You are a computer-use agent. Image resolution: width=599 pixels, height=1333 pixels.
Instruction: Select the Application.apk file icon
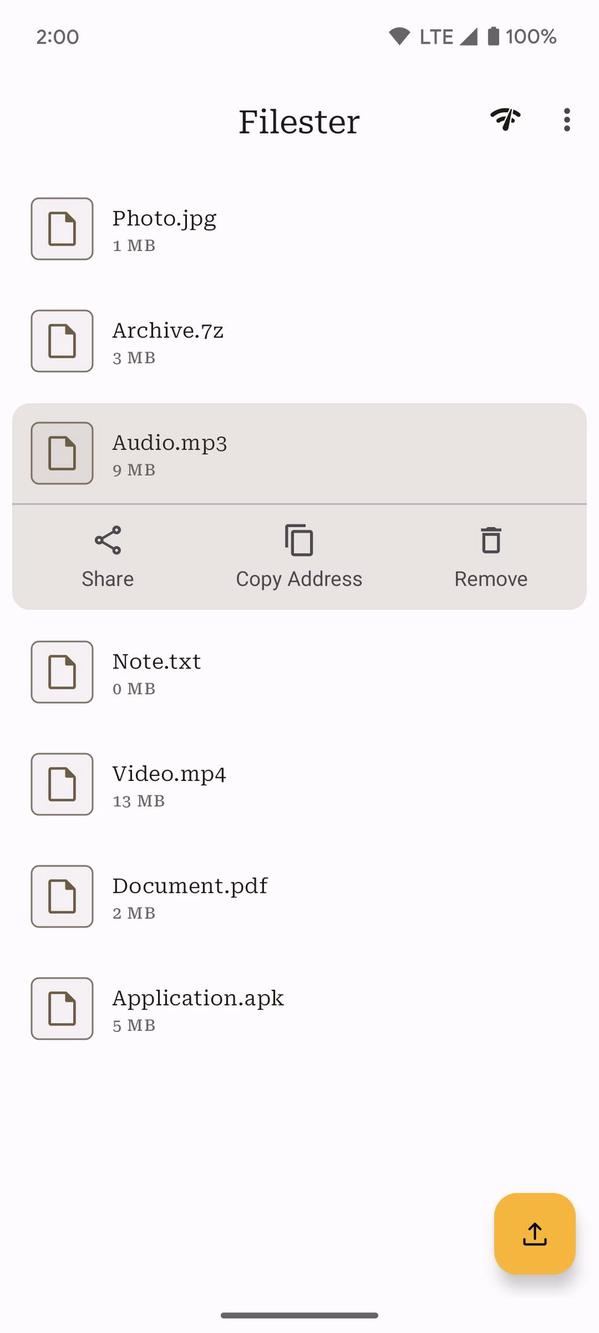tap(62, 1008)
